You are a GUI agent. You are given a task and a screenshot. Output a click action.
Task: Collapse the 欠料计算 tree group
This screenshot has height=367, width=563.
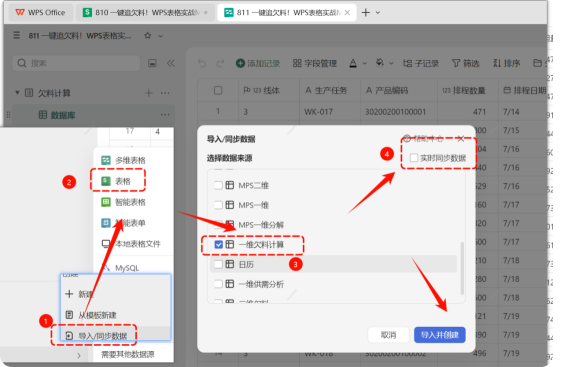pyautogui.click(x=17, y=93)
